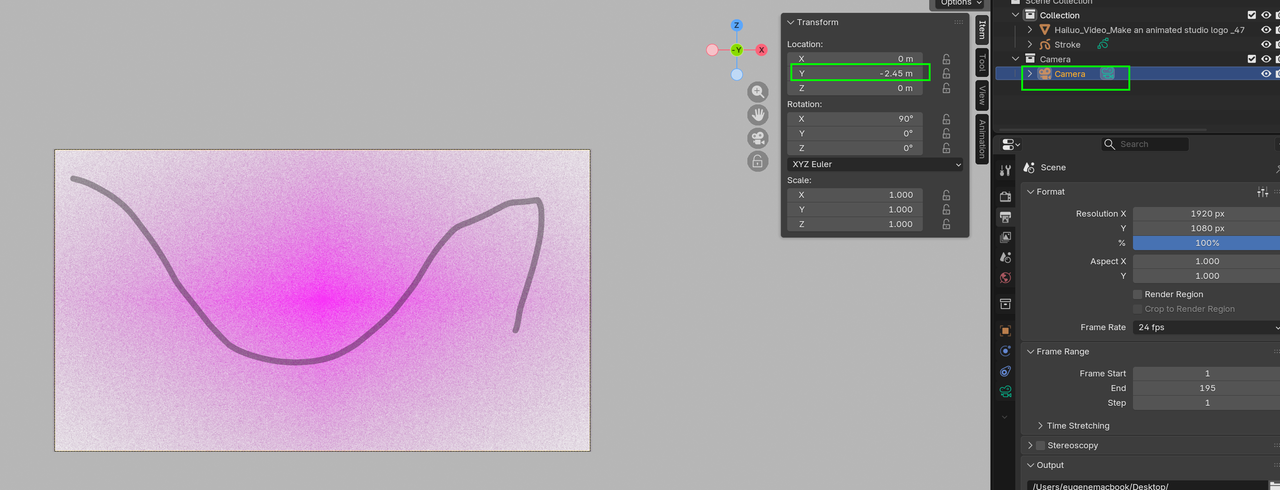The image size is (1280, 490).
Task: Switch to the Tool sidebar tab
Action: click(982, 61)
